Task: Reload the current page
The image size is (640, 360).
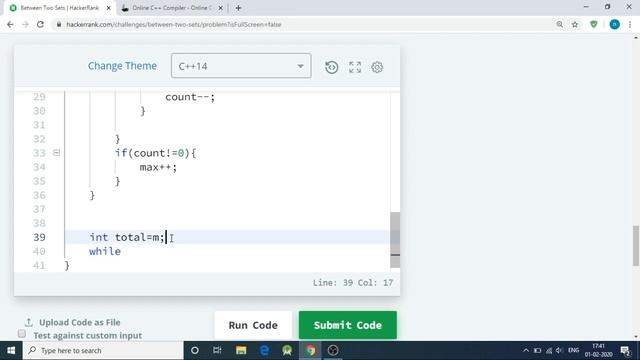Action: (x=40, y=24)
